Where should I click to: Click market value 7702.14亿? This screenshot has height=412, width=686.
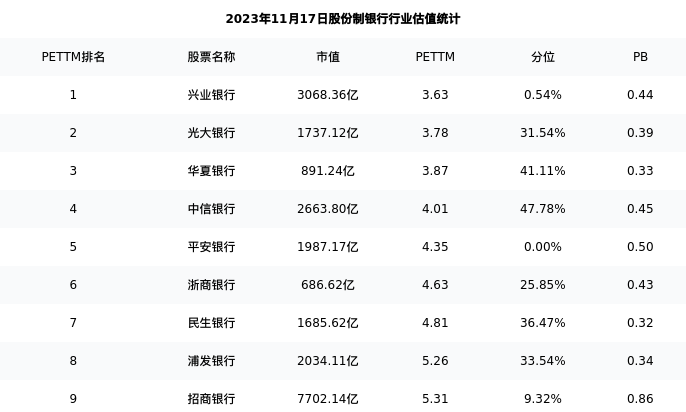[x=328, y=399]
